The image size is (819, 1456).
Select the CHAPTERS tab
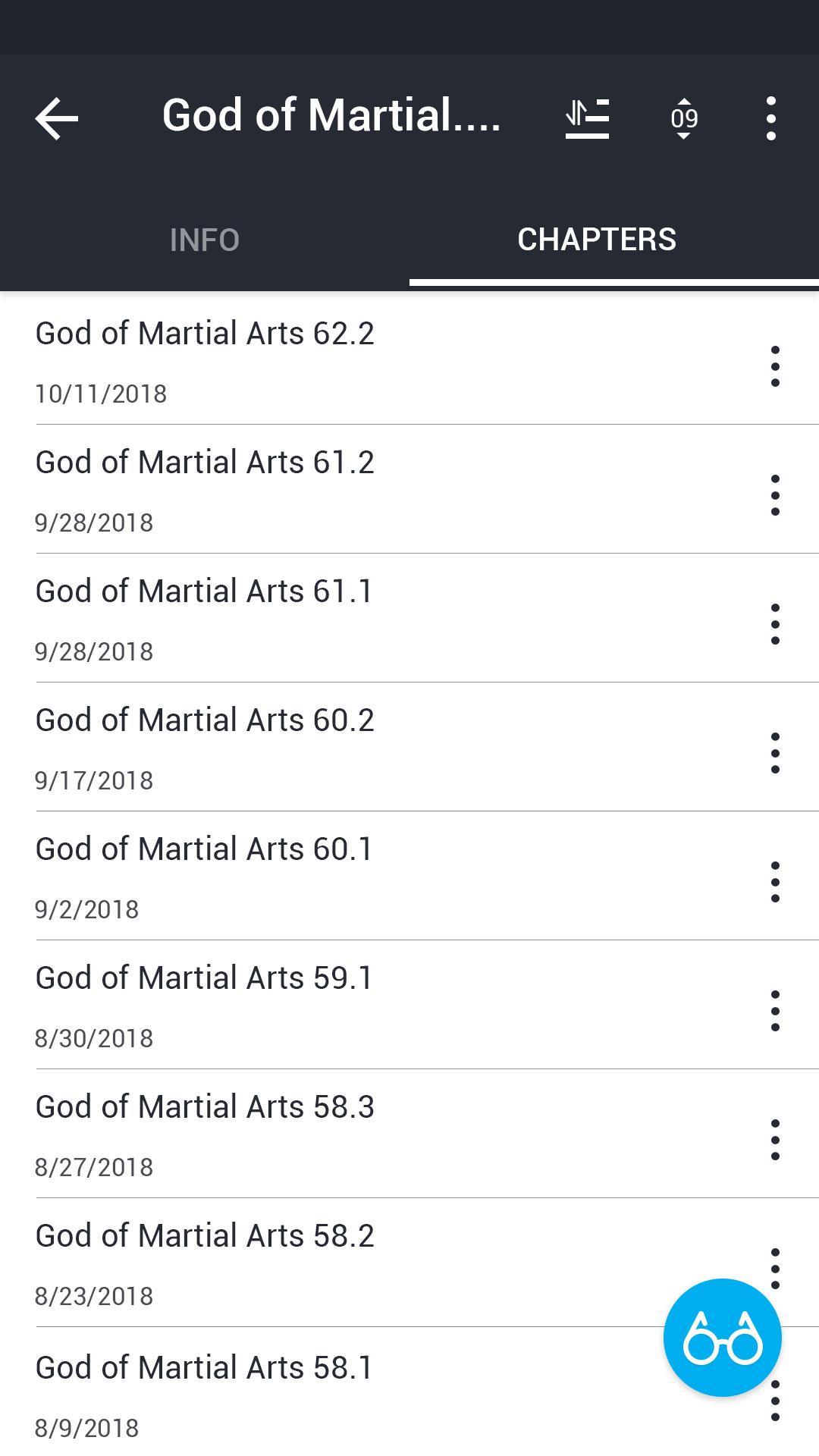[x=597, y=240]
